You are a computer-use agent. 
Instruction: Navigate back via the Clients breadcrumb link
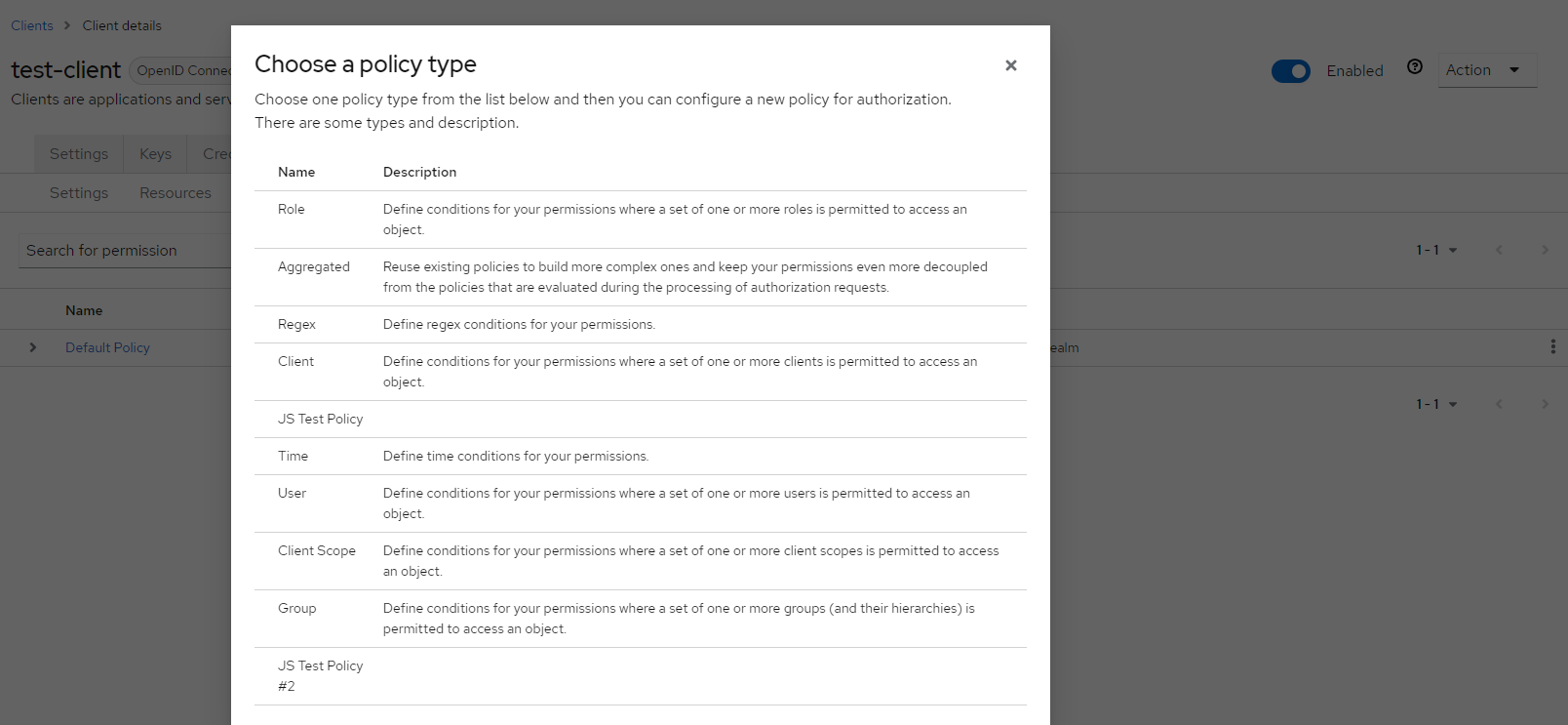click(x=31, y=24)
